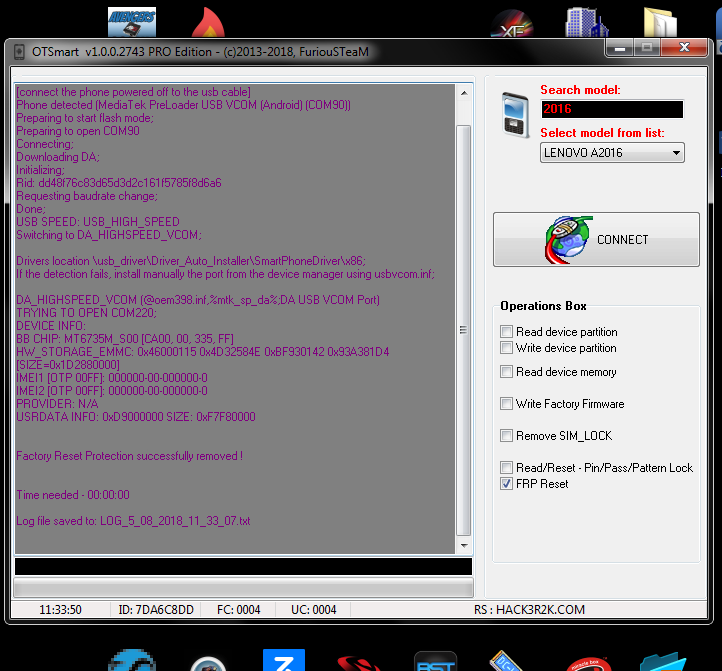Open the red flame desktop icon
The height and width of the screenshot is (671, 722).
[x=208, y=22]
